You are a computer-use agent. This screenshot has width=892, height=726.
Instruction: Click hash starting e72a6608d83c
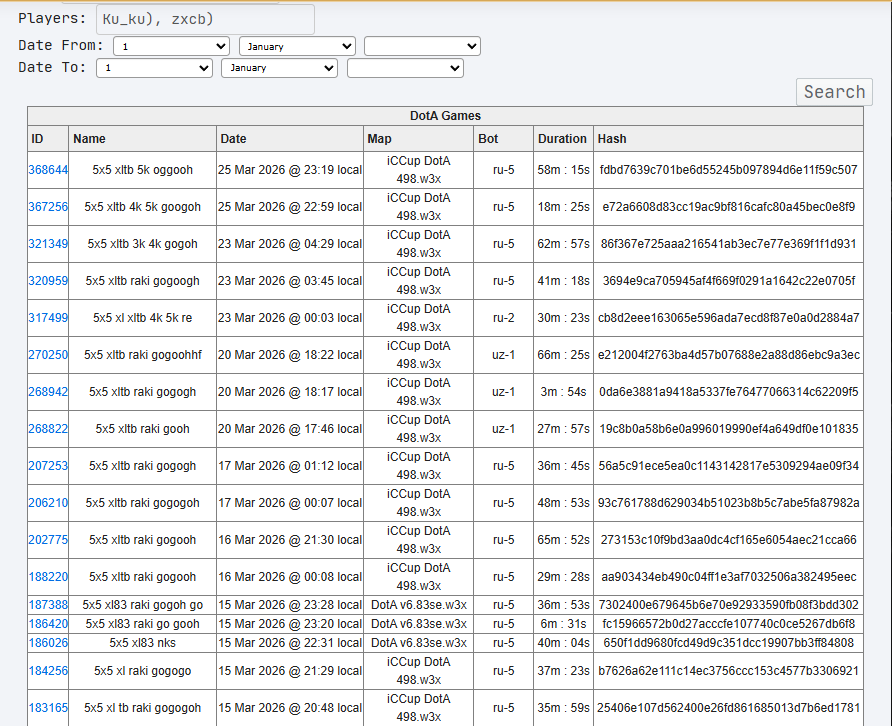point(728,207)
